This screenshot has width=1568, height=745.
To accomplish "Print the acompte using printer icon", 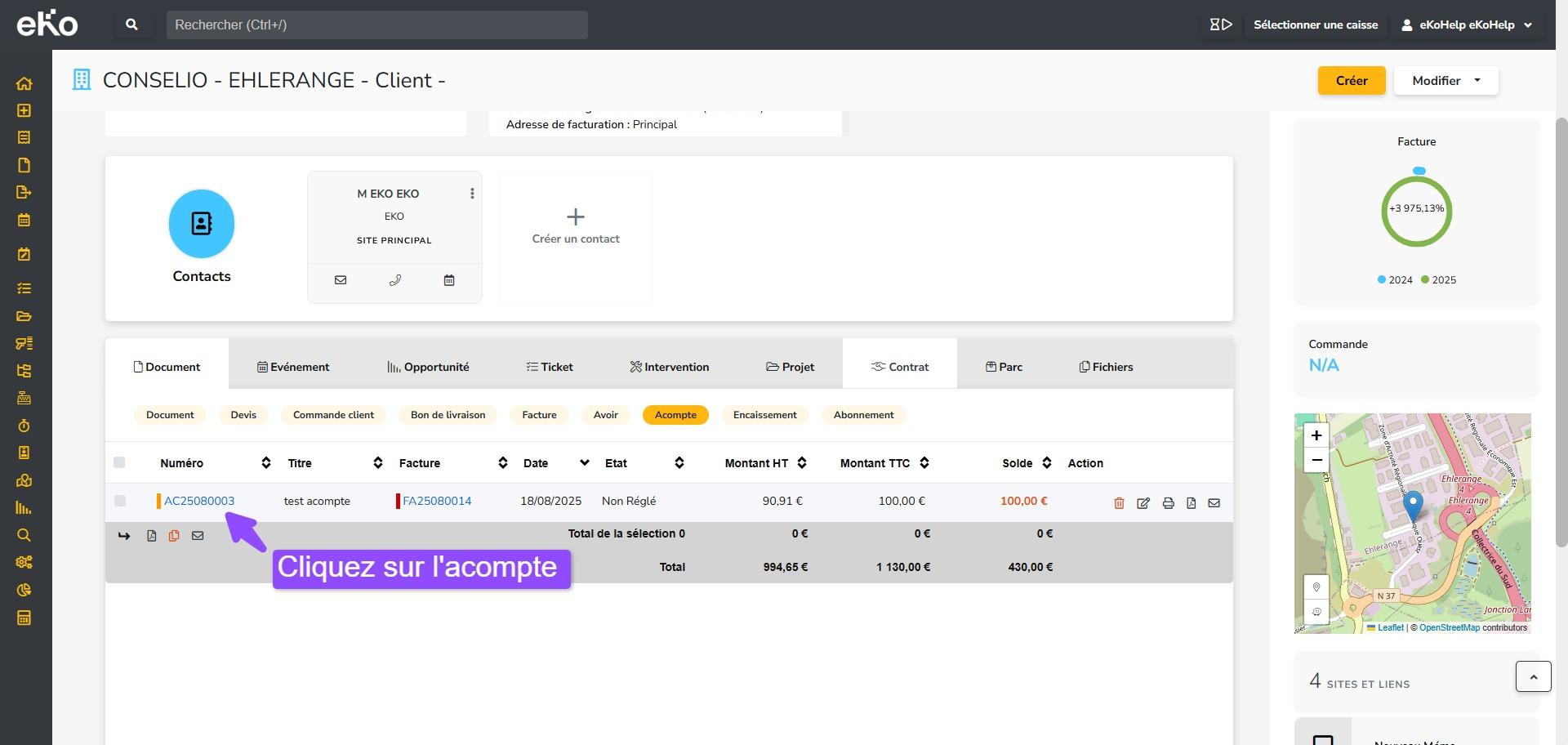I will coord(1168,503).
